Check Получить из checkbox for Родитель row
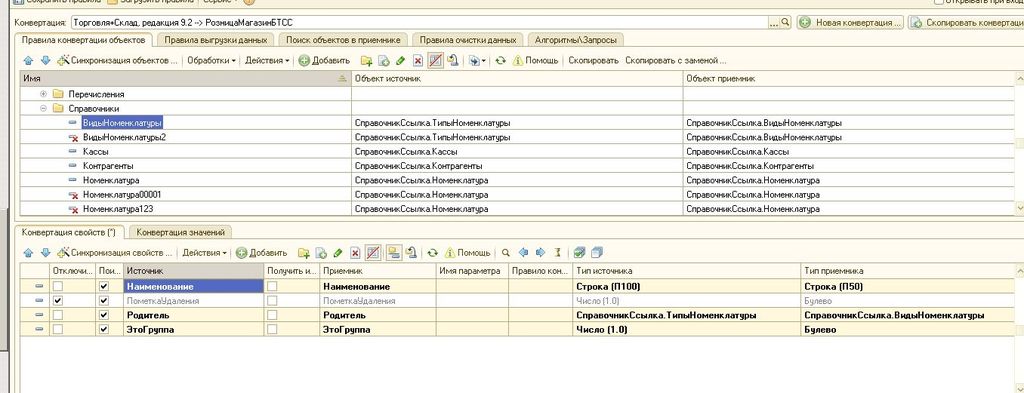Viewport: 1024px width, 393px height. pos(272,315)
